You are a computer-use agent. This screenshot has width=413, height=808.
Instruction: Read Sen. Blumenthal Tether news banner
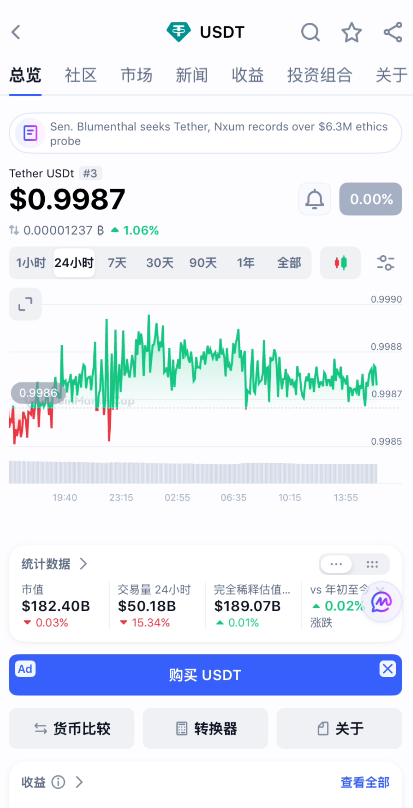205,134
